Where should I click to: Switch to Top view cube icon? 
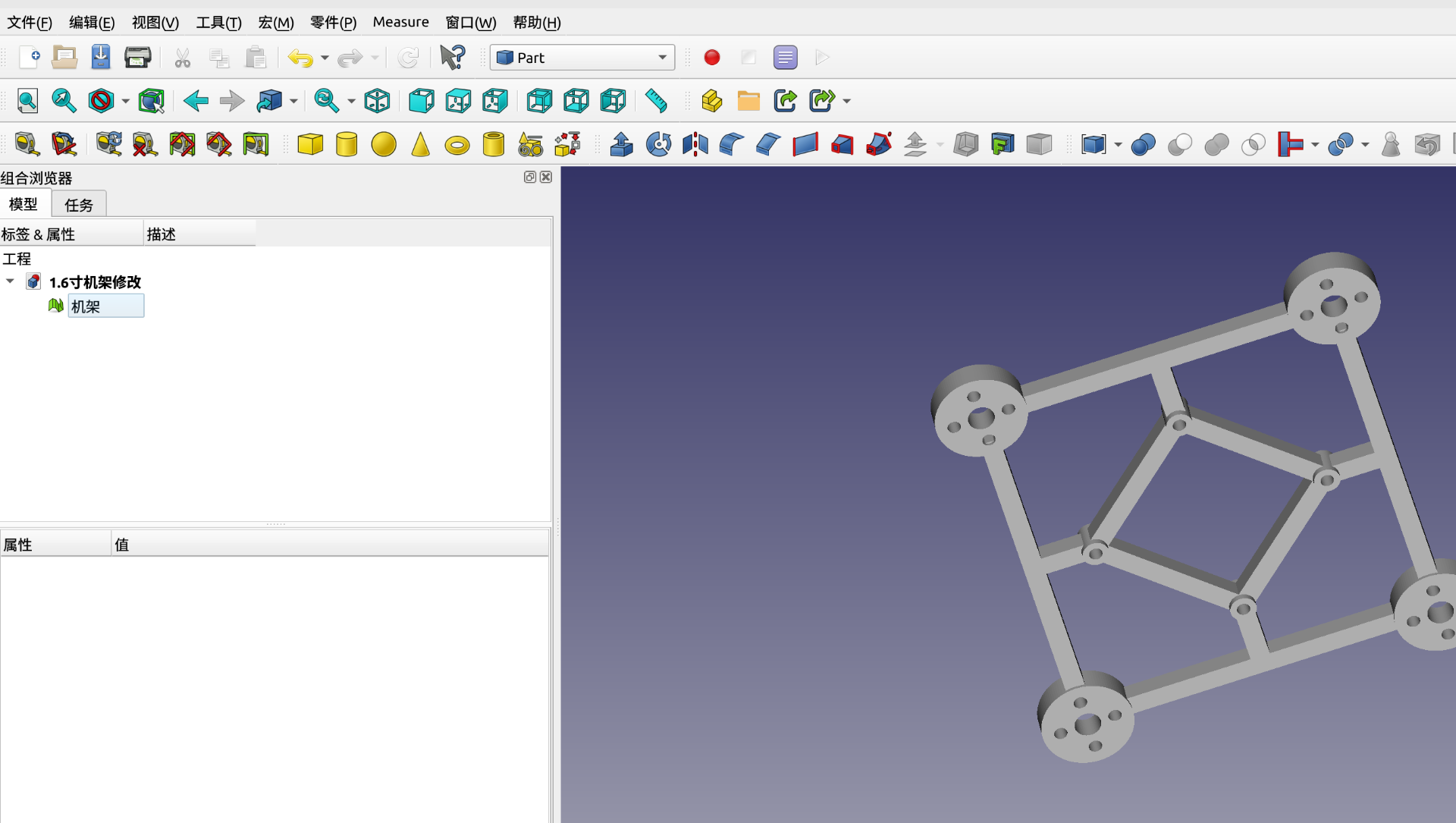(x=458, y=101)
